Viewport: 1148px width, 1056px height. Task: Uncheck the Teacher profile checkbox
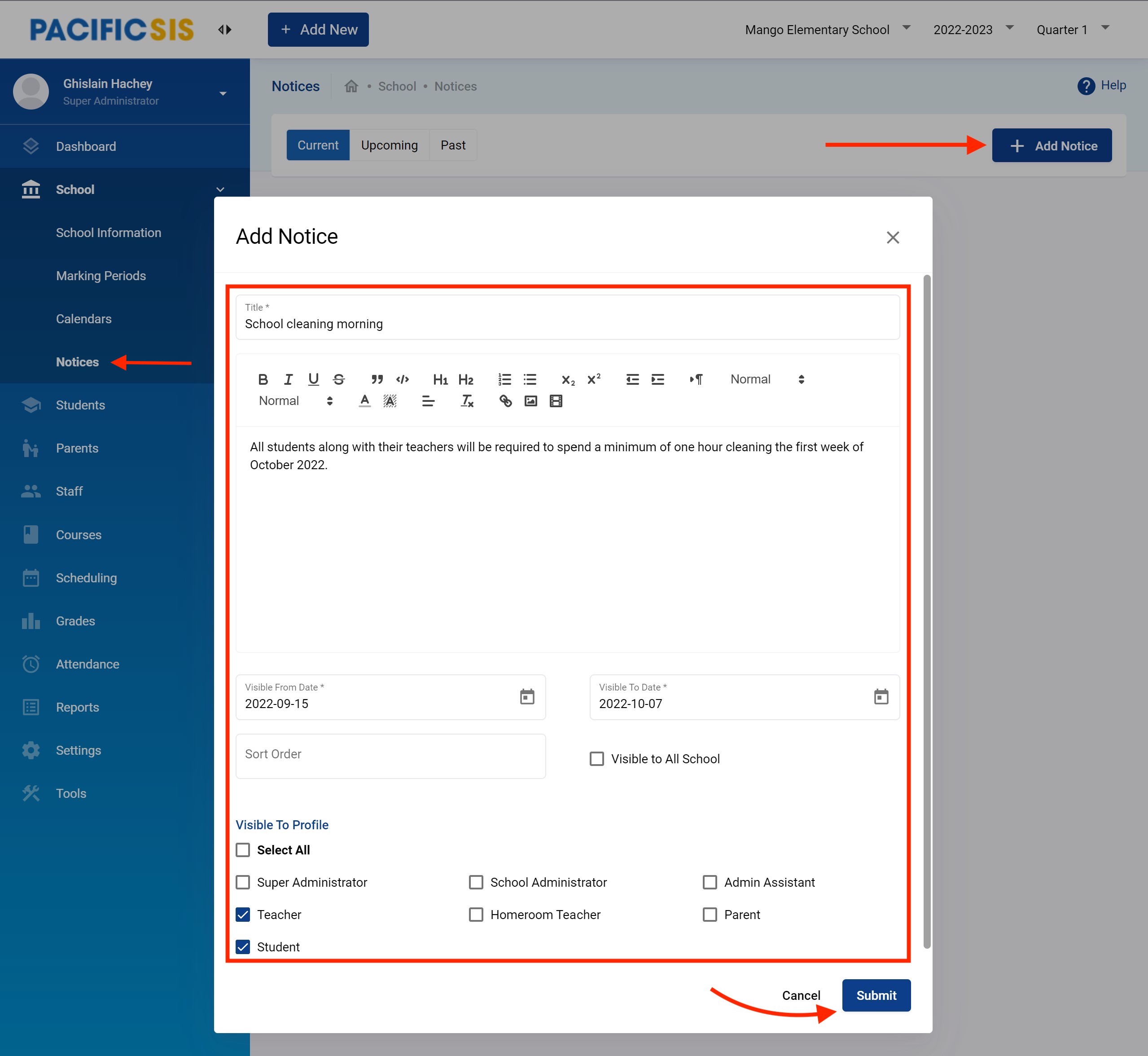point(243,915)
